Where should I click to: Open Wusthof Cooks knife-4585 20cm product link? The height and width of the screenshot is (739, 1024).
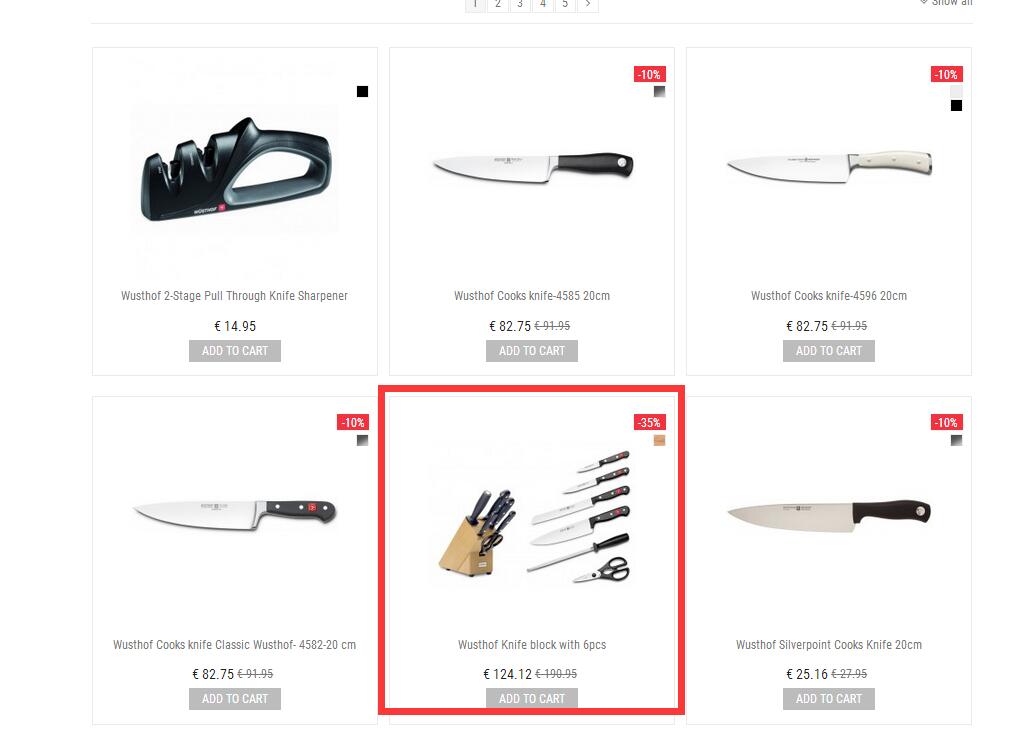(x=532, y=296)
